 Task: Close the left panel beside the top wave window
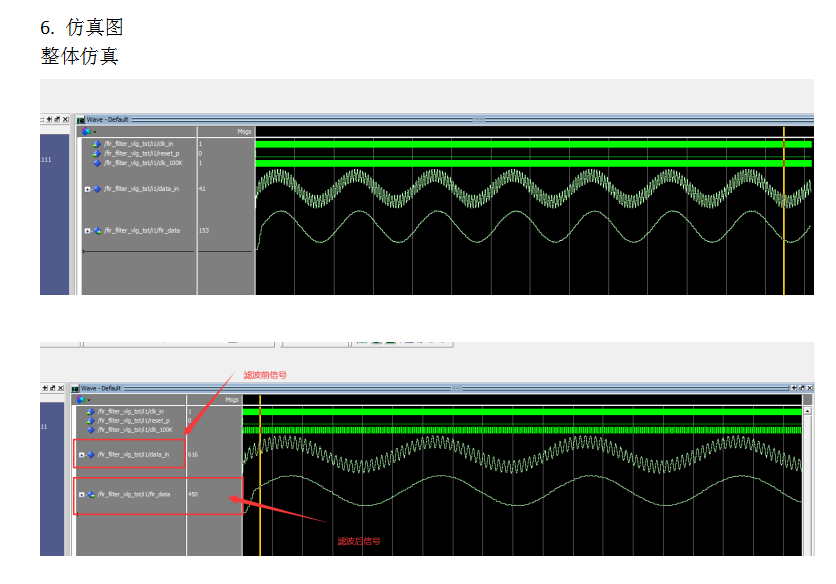pyautogui.click(x=65, y=120)
